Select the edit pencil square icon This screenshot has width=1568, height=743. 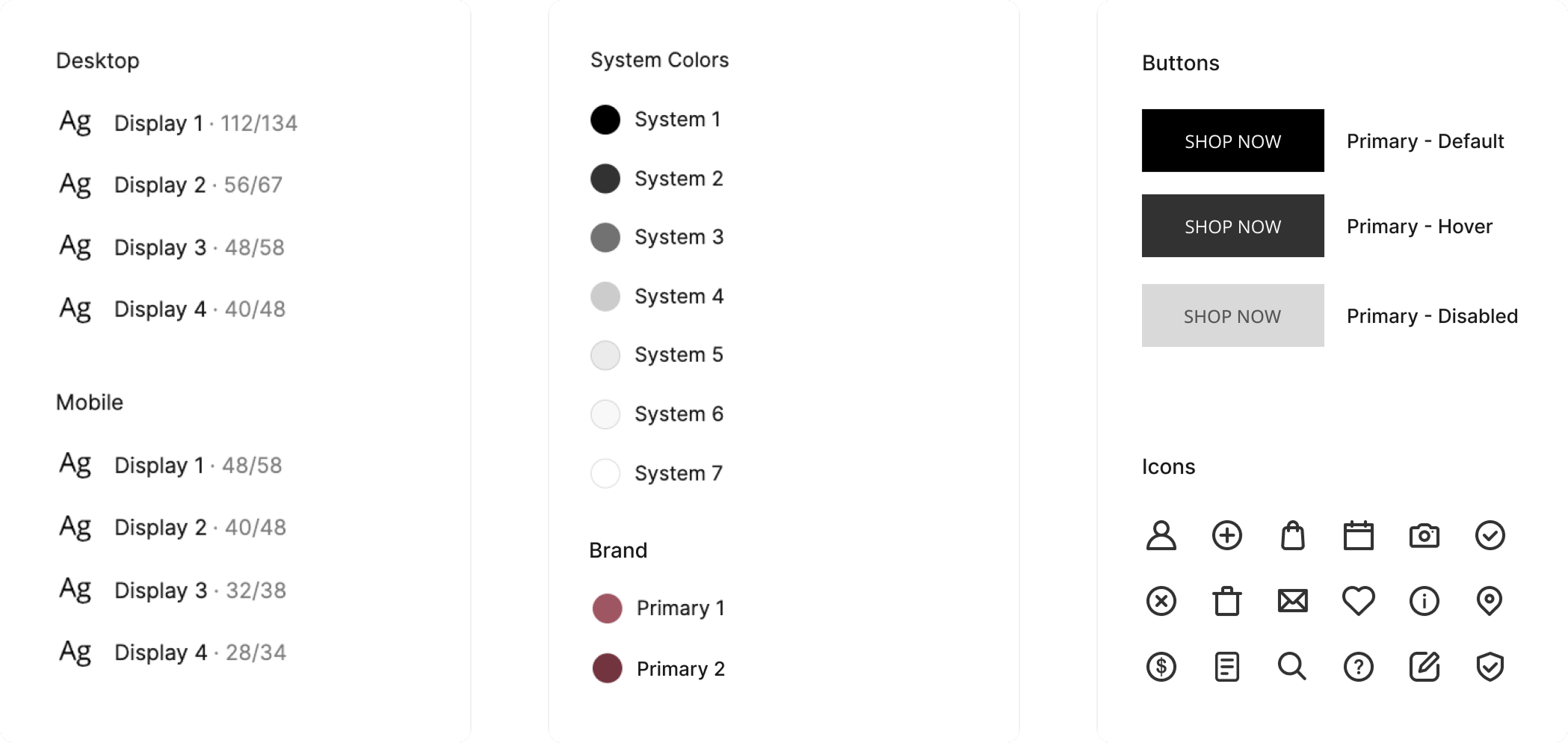pos(1424,666)
